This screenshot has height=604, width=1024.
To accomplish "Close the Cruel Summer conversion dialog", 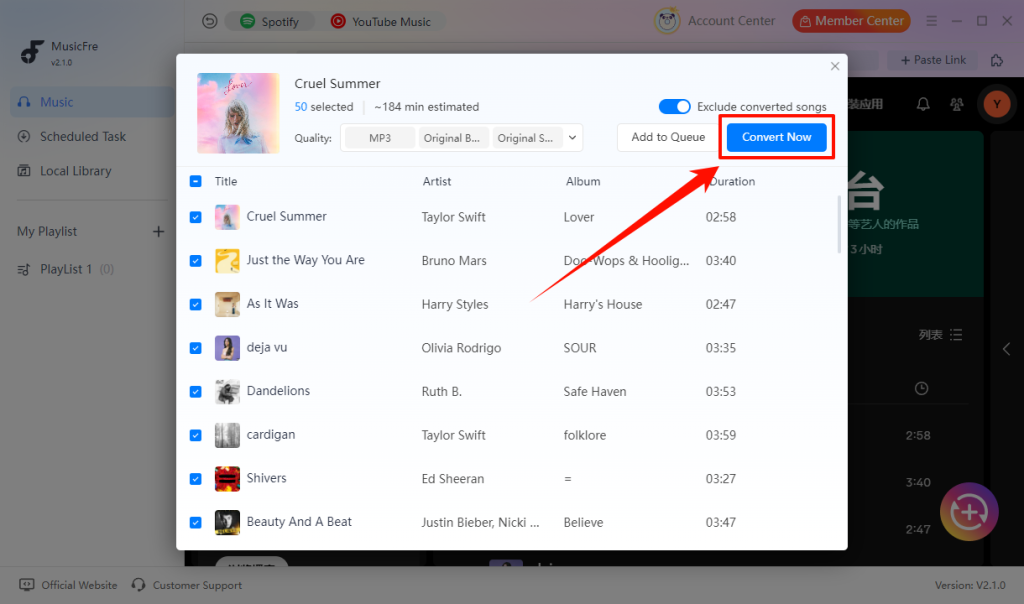I will pos(835,66).
